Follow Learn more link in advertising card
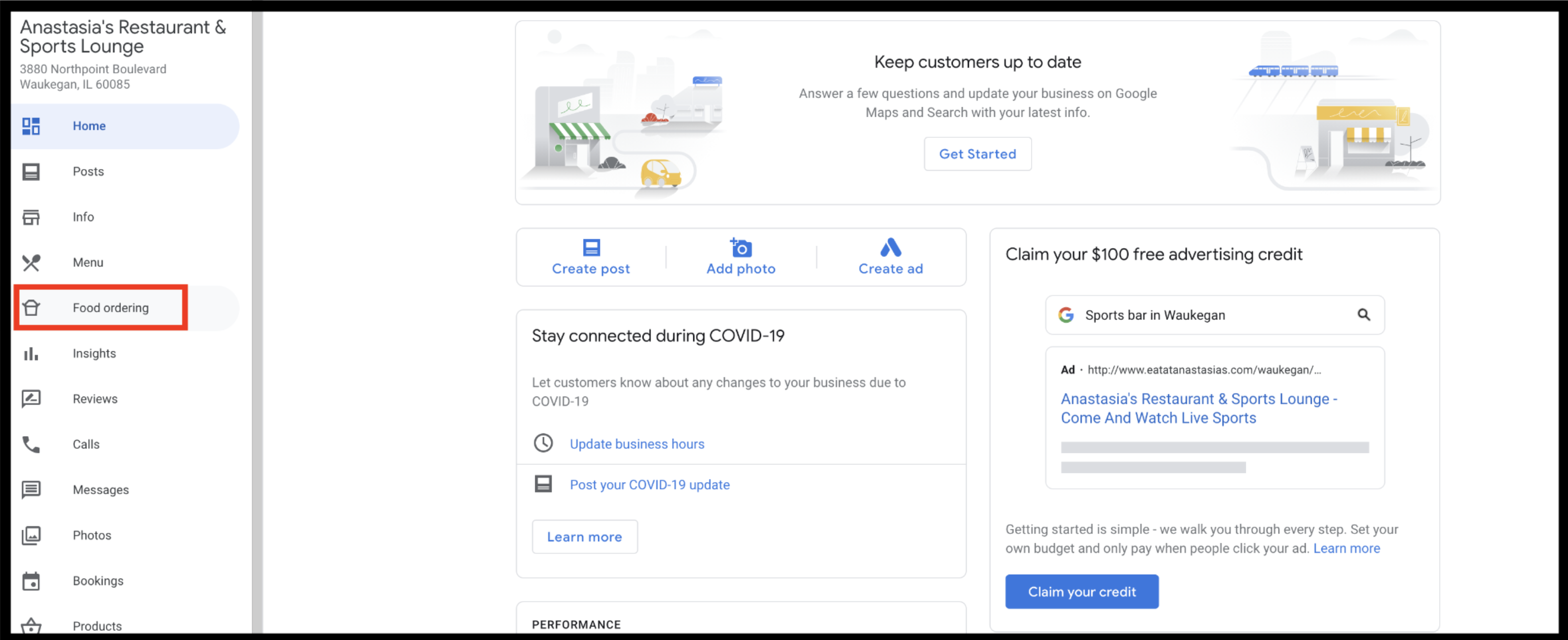 (x=1346, y=548)
